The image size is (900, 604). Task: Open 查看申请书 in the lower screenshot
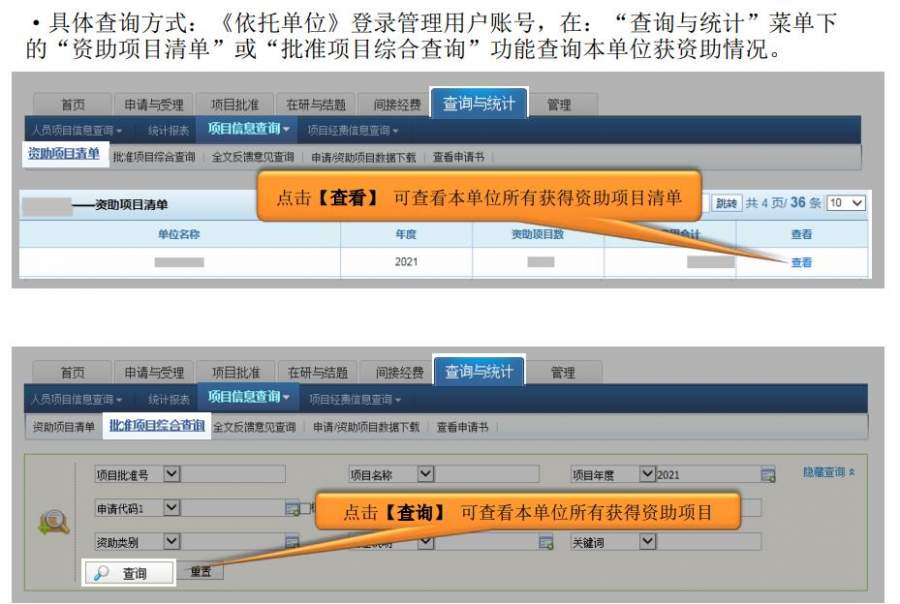pos(463,427)
